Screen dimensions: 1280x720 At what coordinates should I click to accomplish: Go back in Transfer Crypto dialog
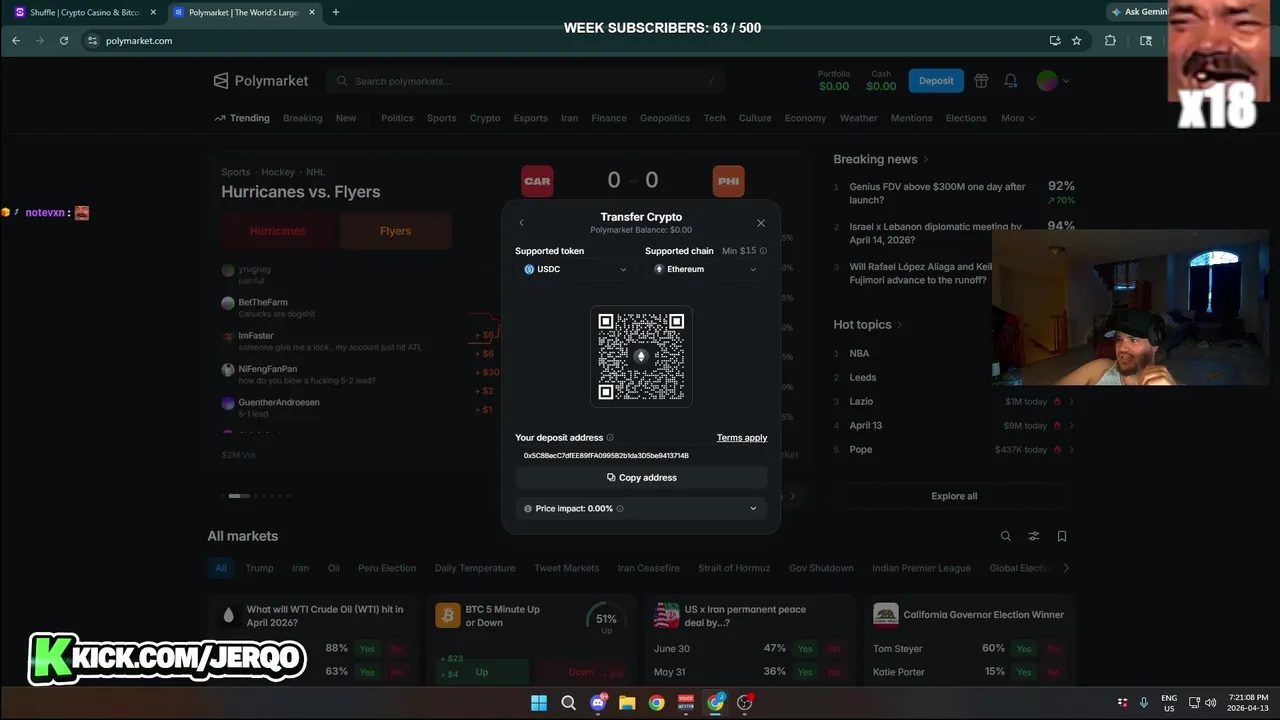point(521,223)
